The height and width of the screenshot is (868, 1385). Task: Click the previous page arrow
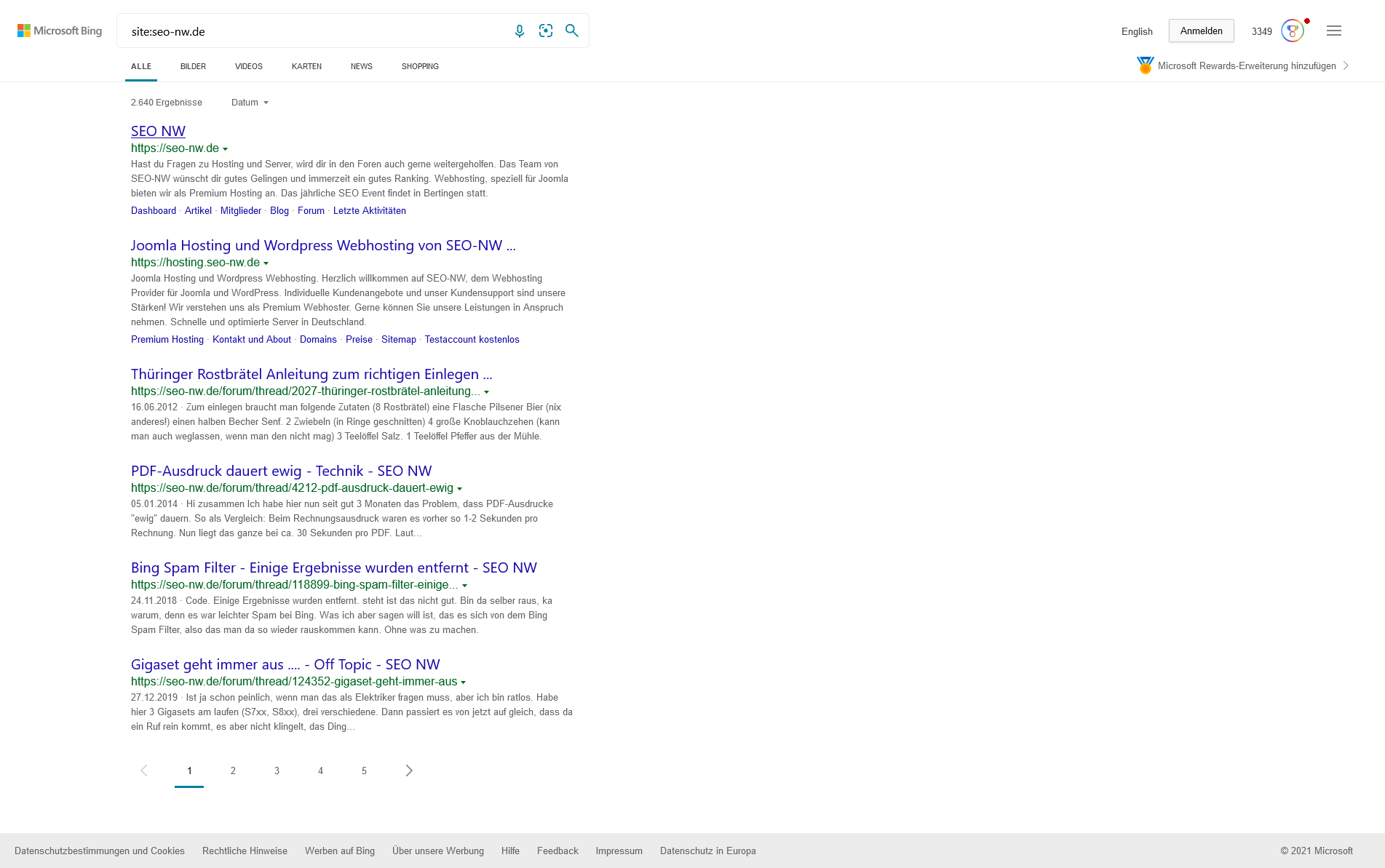tap(144, 771)
